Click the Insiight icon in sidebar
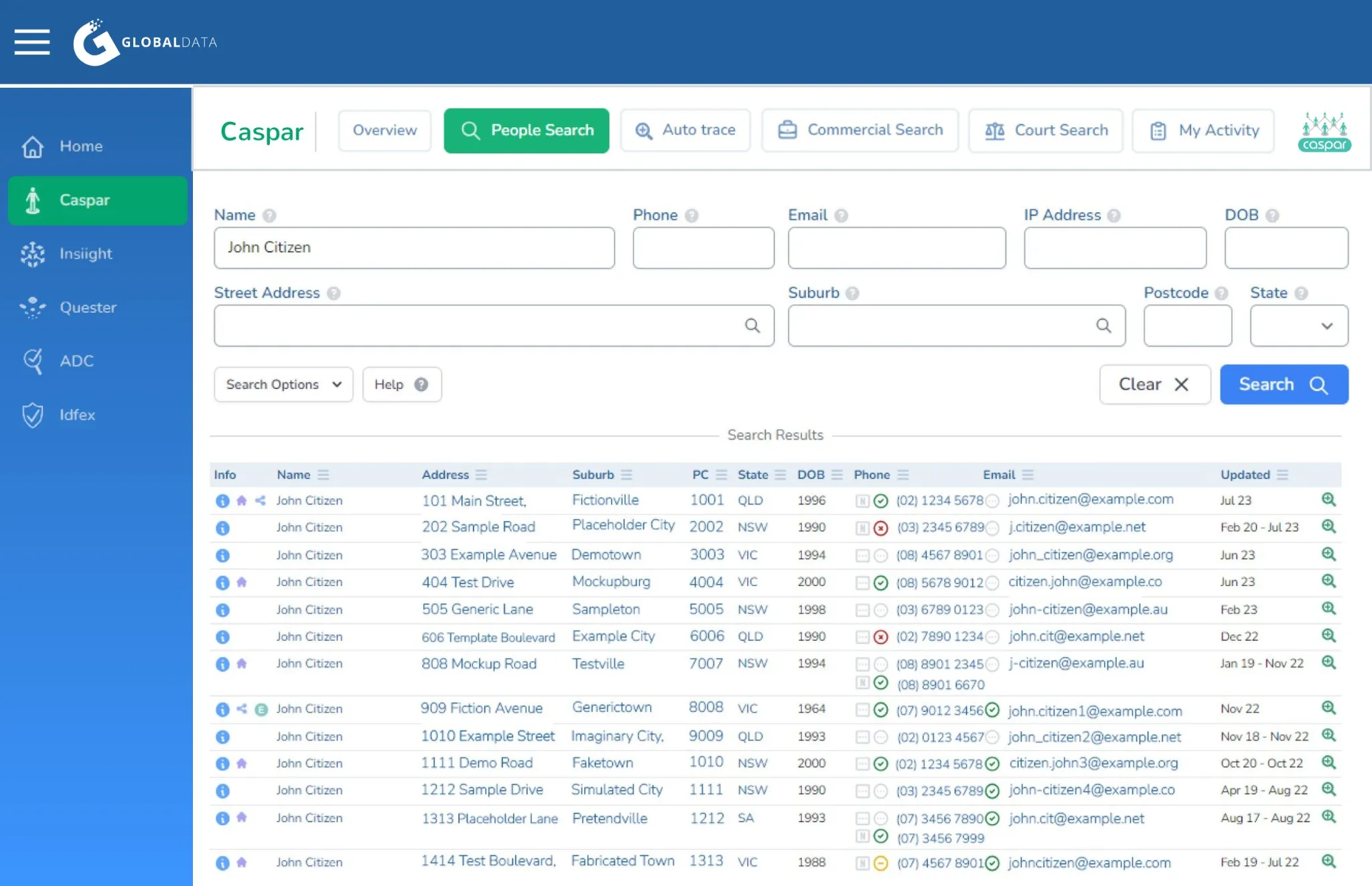This screenshot has width=1372, height=886. point(34,253)
